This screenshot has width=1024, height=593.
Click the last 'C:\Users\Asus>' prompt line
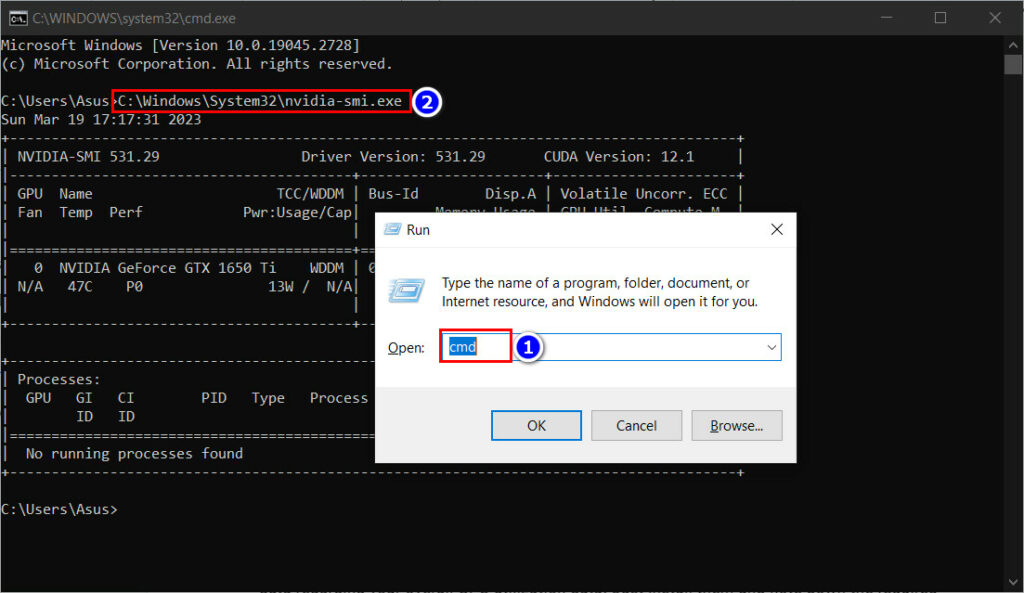59,509
